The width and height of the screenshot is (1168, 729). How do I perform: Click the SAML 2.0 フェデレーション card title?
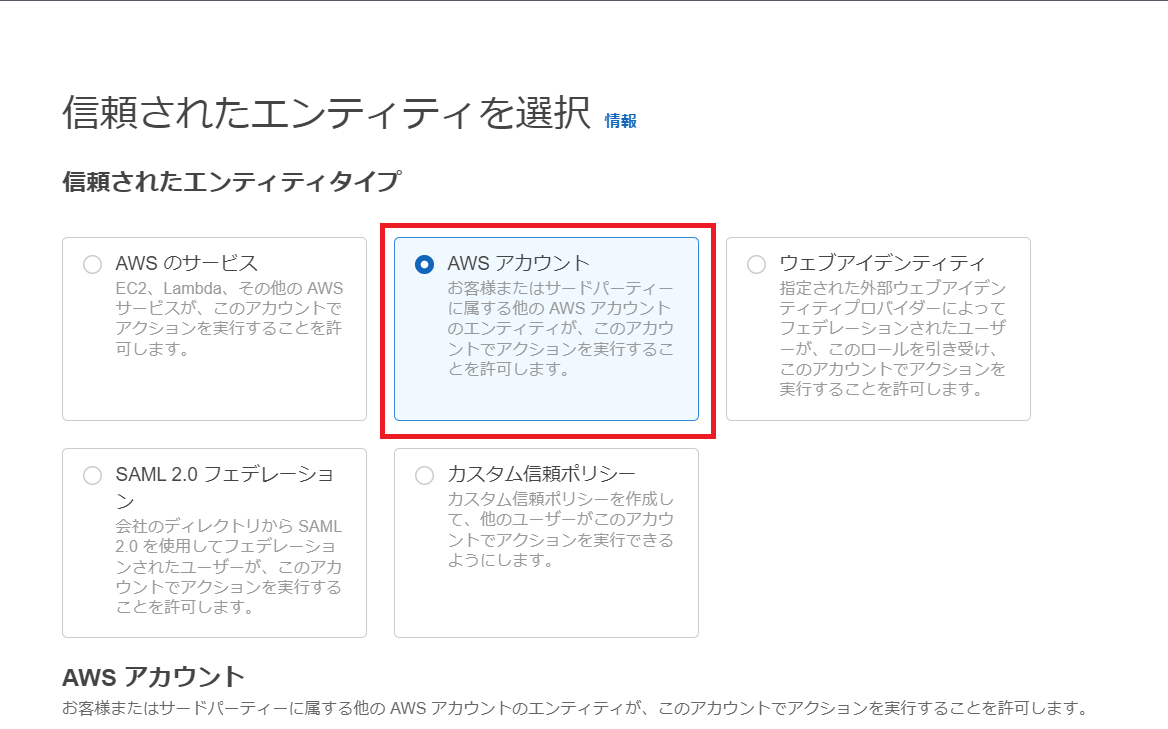click(x=224, y=487)
